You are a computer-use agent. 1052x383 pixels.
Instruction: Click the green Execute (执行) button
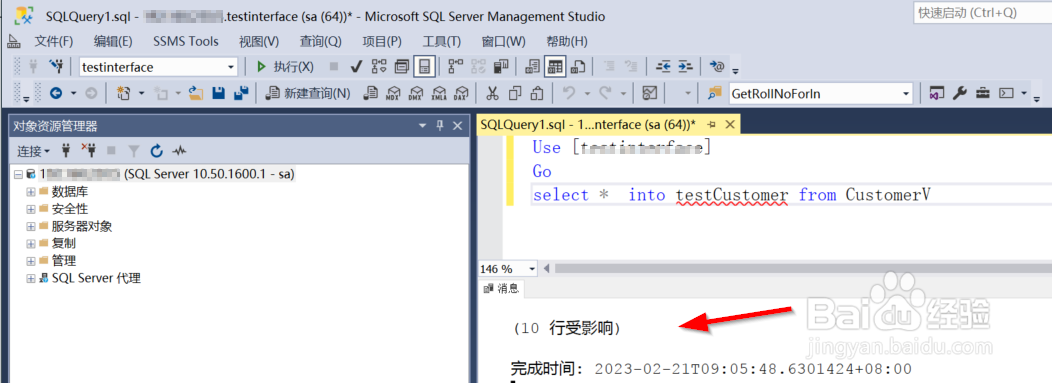[x=285, y=67]
